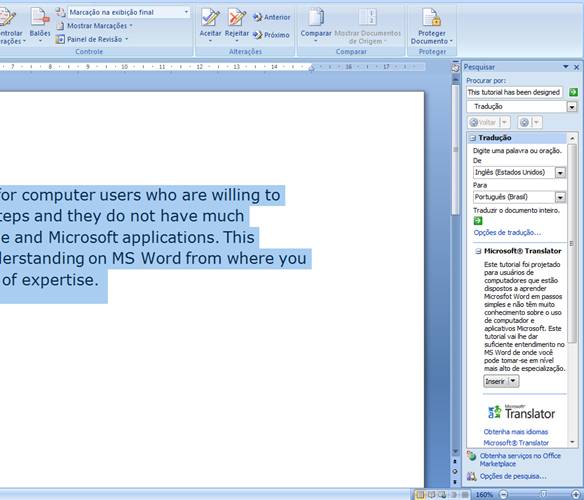Open Mostrar Marcações menu
The image size is (584, 500).
coord(94,26)
